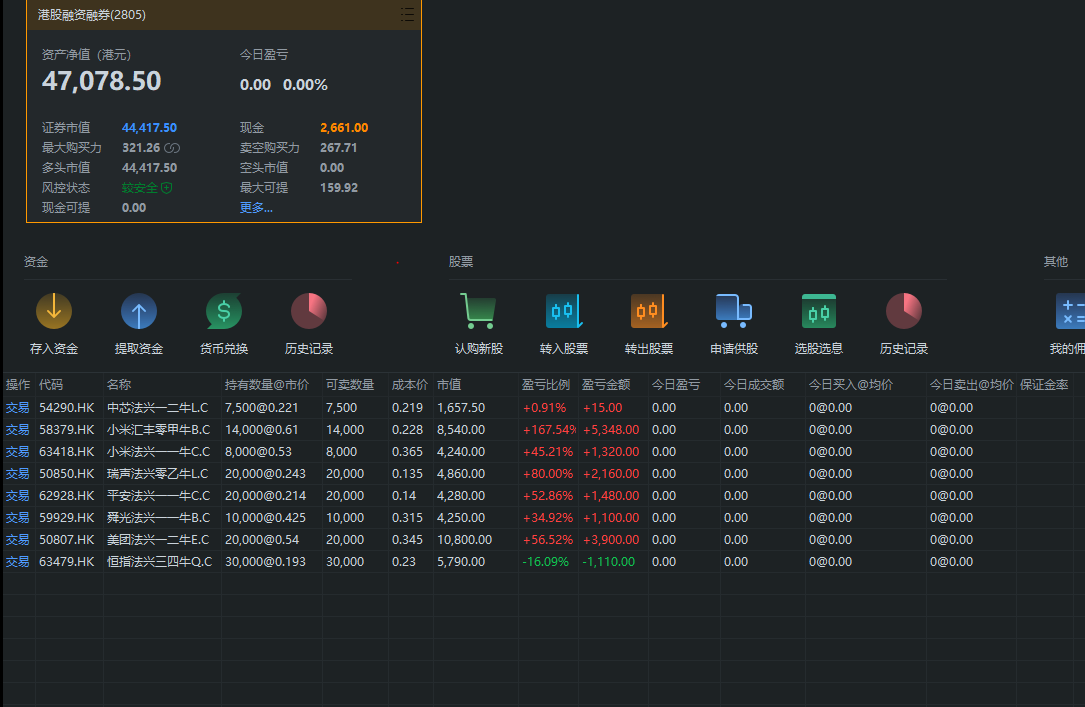
Task: Open the 提取资金 withdraw icon
Action: [139, 311]
